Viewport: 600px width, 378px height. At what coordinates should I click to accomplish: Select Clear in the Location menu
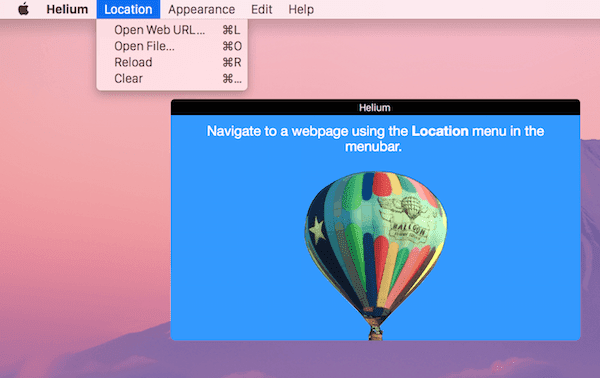point(172,78)
